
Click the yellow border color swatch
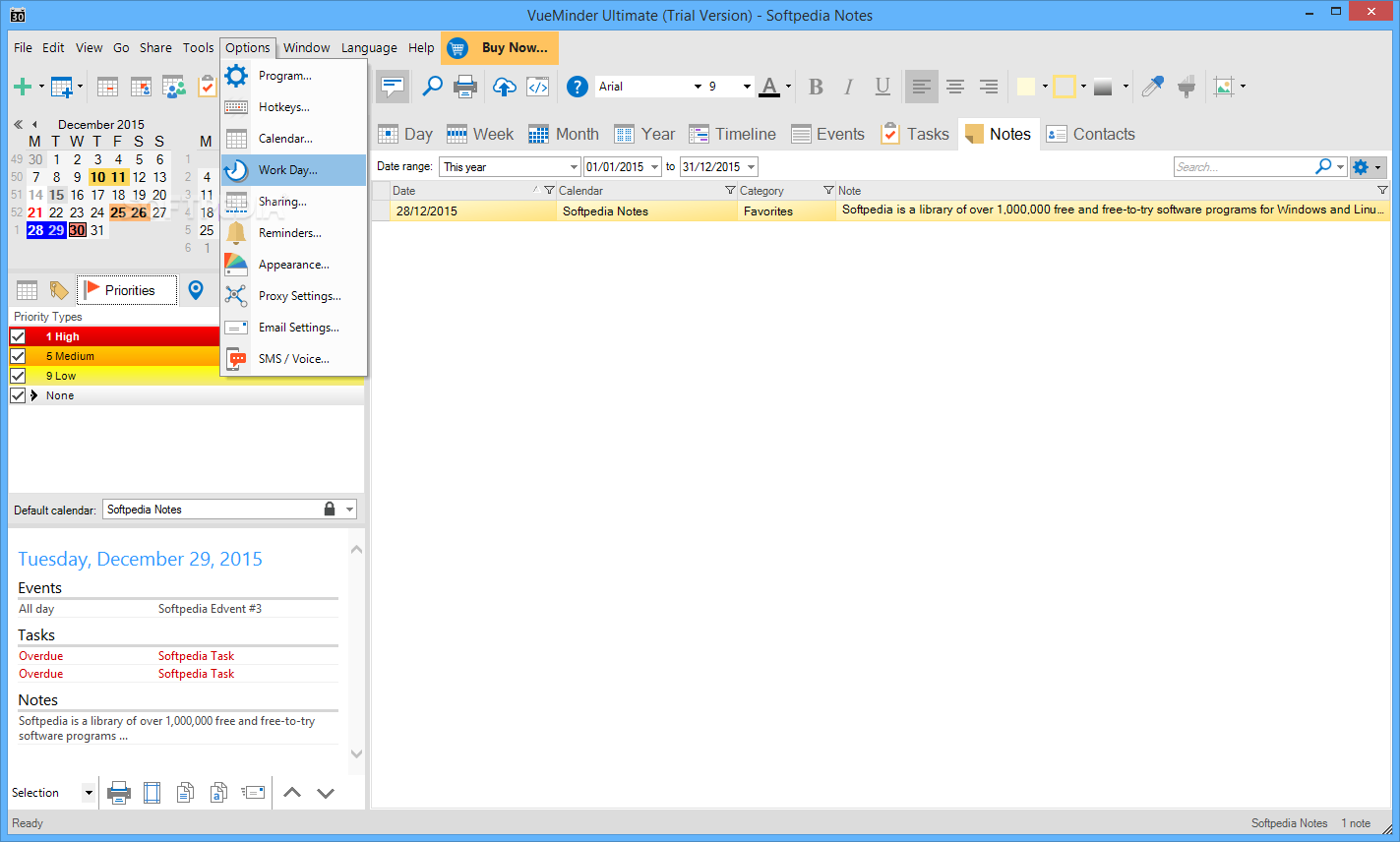tap(1065, 87)
